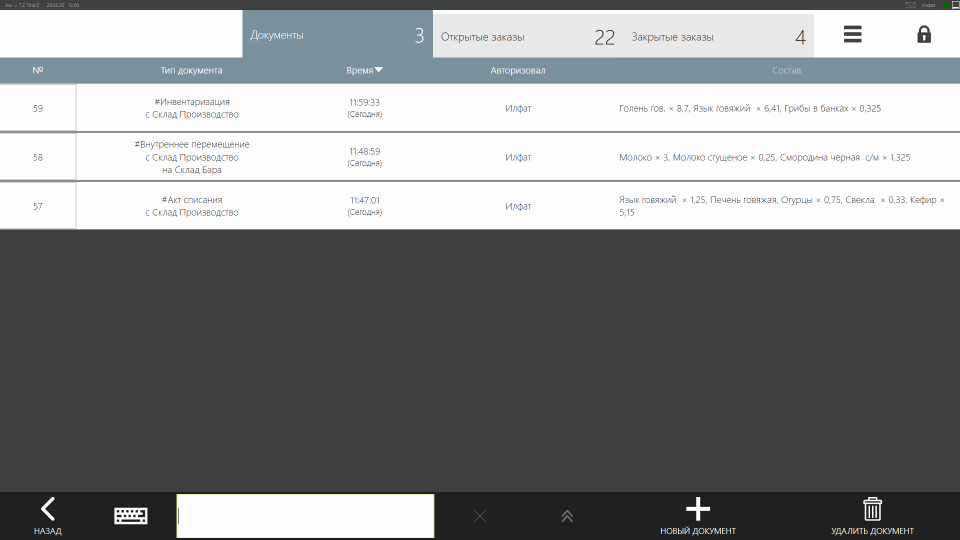The height and width of the screenshot is (540, 960).
Task: Select document number 57
Action: pos(38,206)
